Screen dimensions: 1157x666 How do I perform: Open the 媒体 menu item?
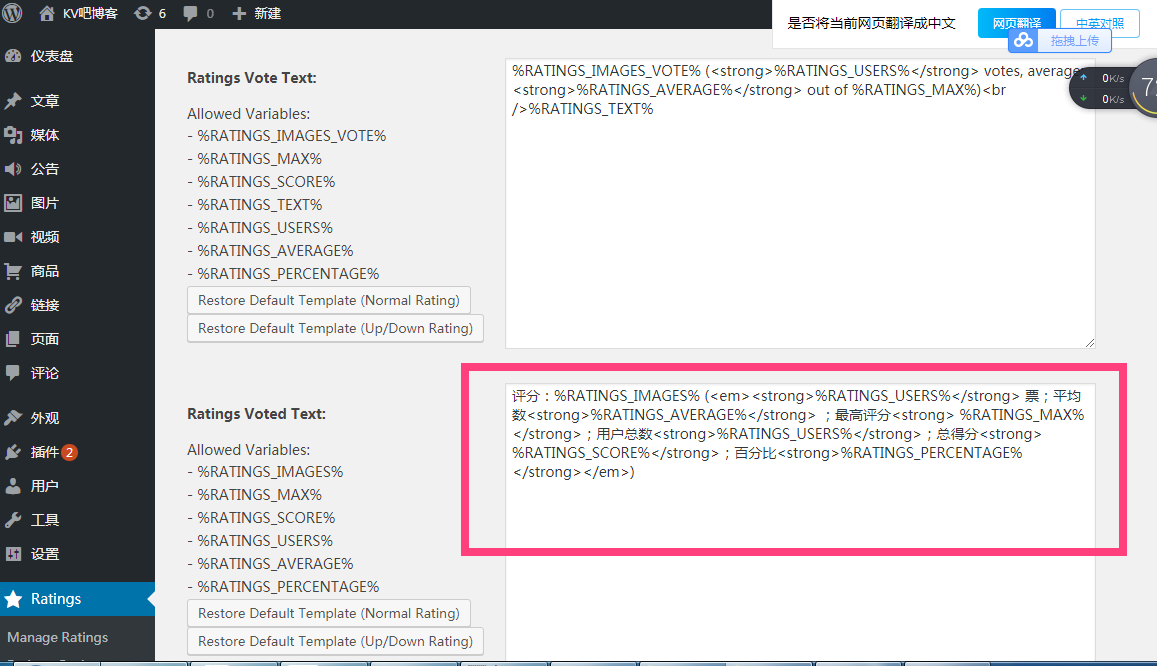(77, 135)
